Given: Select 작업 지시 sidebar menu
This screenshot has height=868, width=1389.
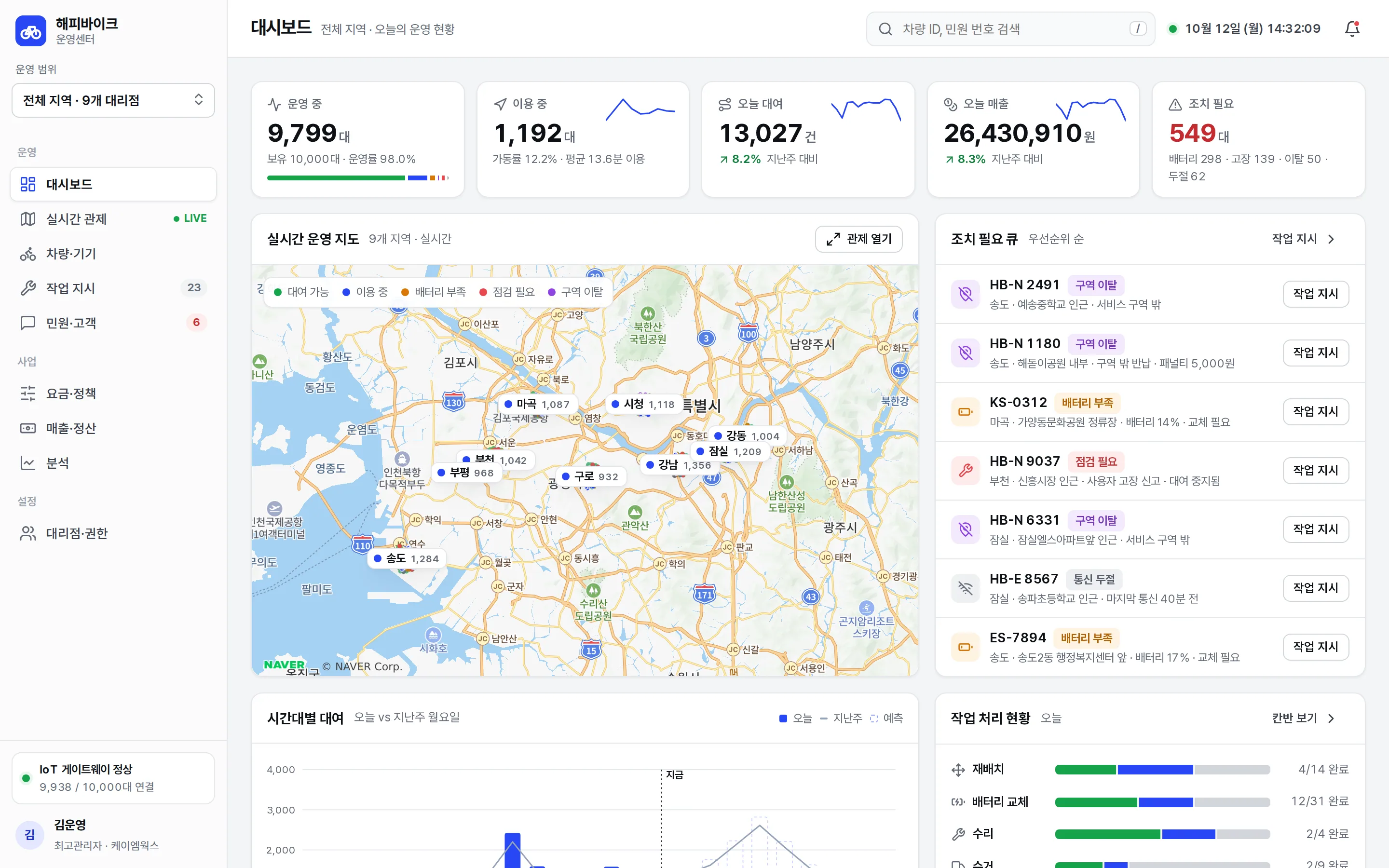Looking at the screenshot, I should (113, 288).
